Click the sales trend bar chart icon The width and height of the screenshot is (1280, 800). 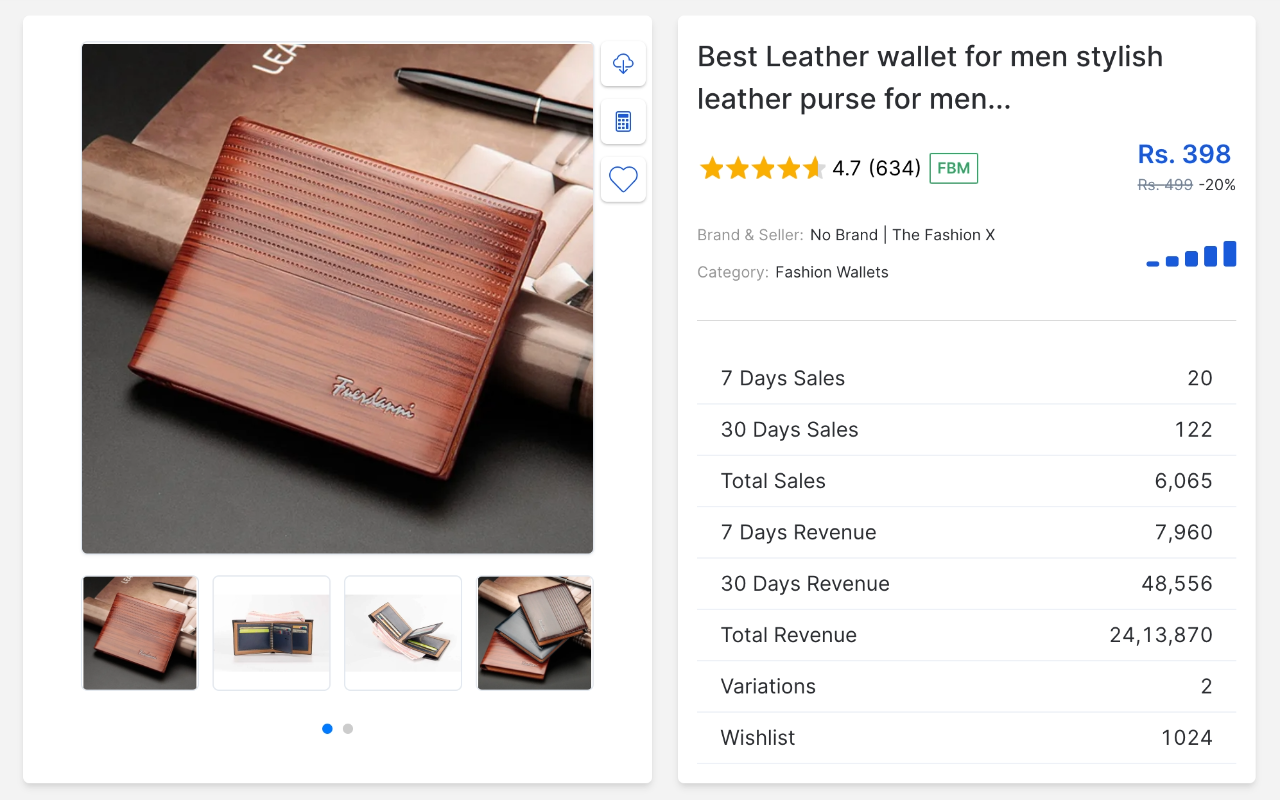coord(1191,255)
